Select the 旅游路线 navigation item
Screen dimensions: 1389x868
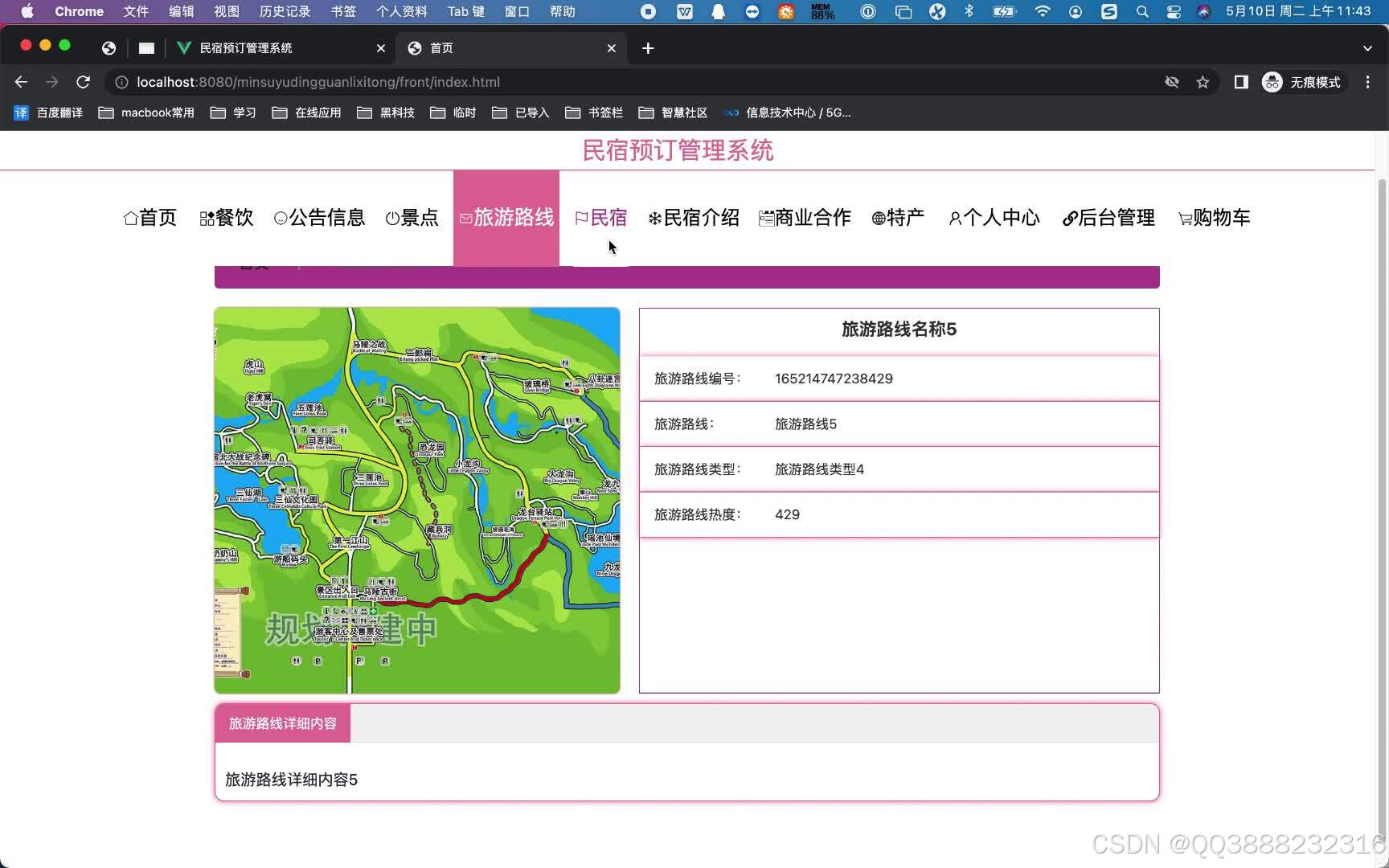(x=506, y=218)
